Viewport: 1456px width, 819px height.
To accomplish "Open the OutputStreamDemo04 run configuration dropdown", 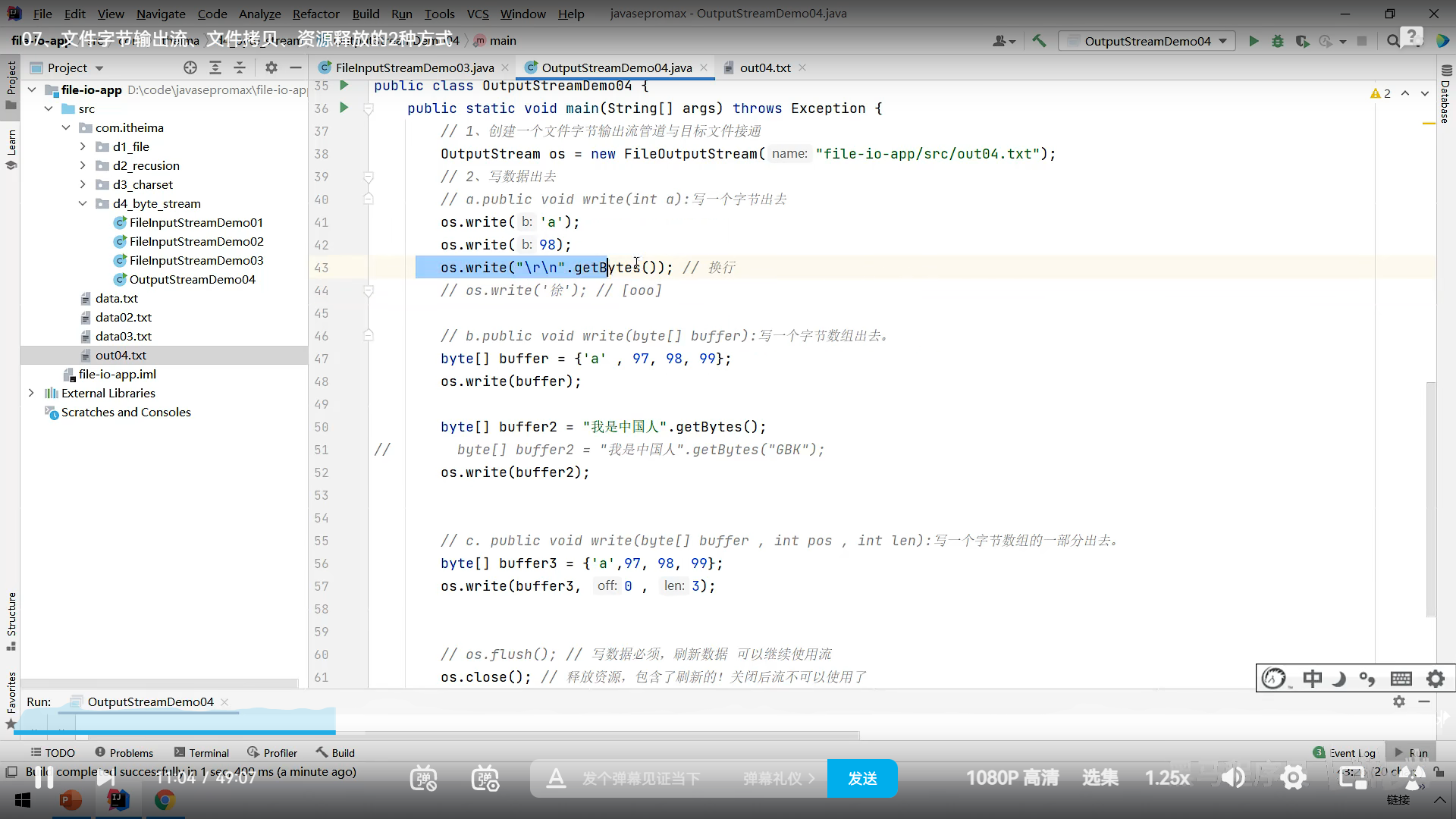I will 1147,41.
